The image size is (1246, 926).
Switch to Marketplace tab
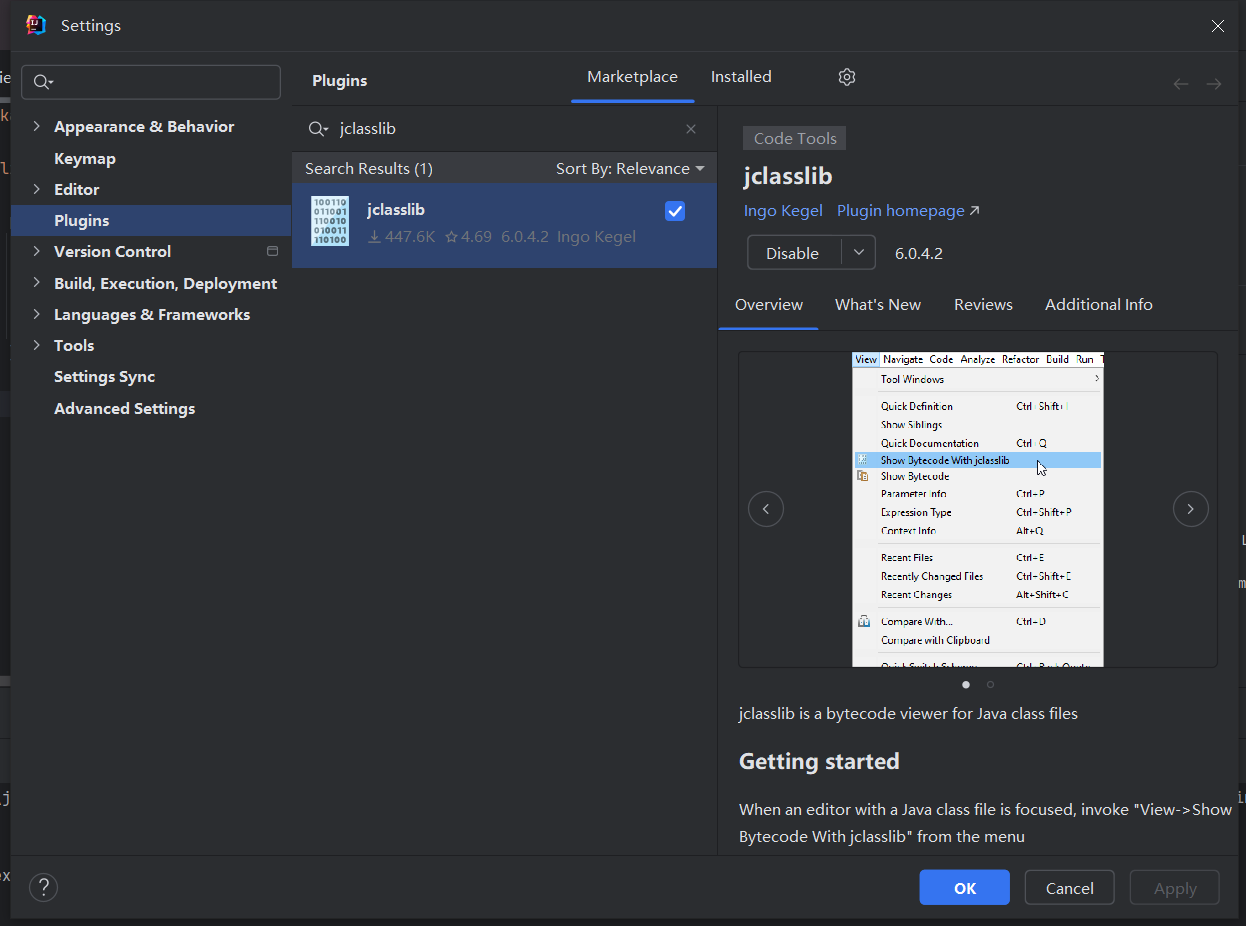[x=632, y=77]
